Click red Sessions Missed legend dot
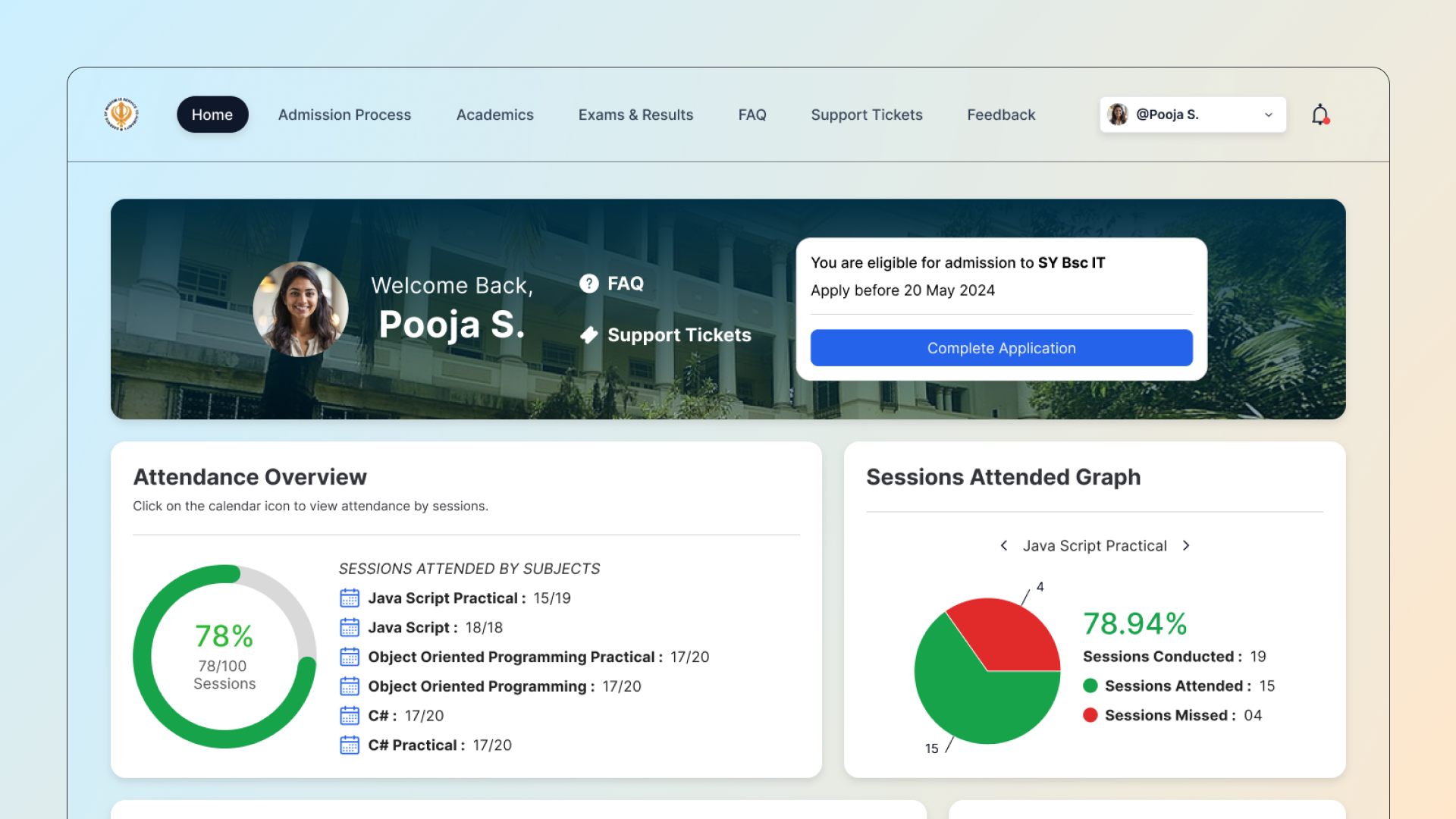The width and height of the screenshot is (1456, 819). (1090, 715)
